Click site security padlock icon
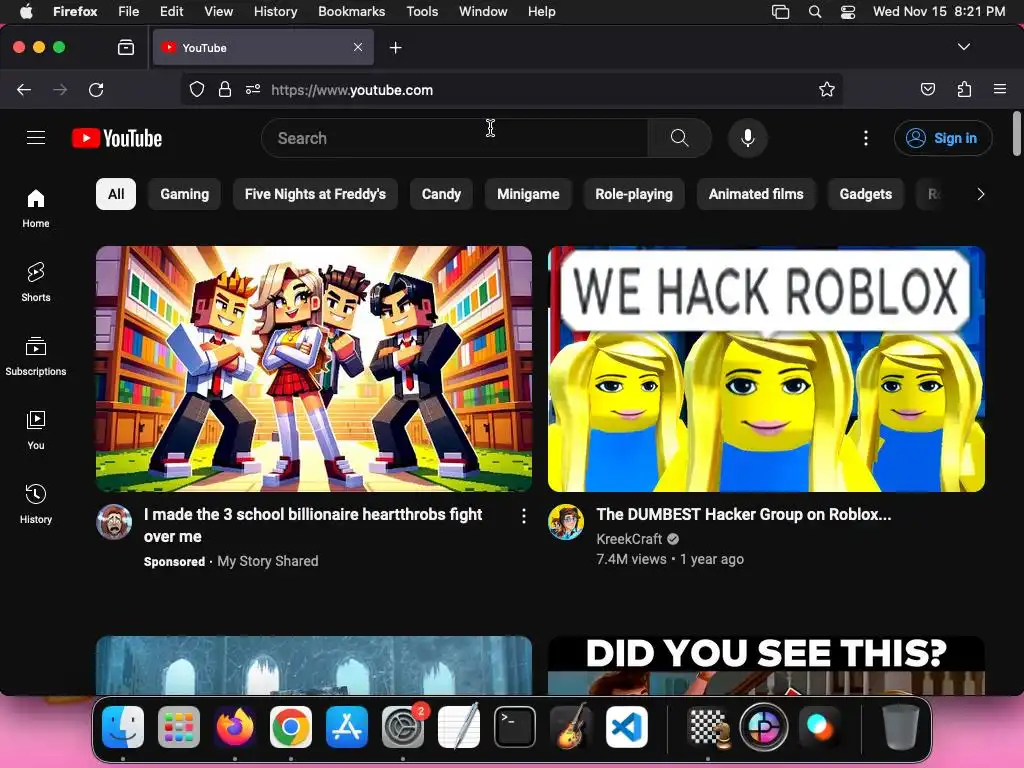Screen dimensions: 1024x768 point(225,89)
